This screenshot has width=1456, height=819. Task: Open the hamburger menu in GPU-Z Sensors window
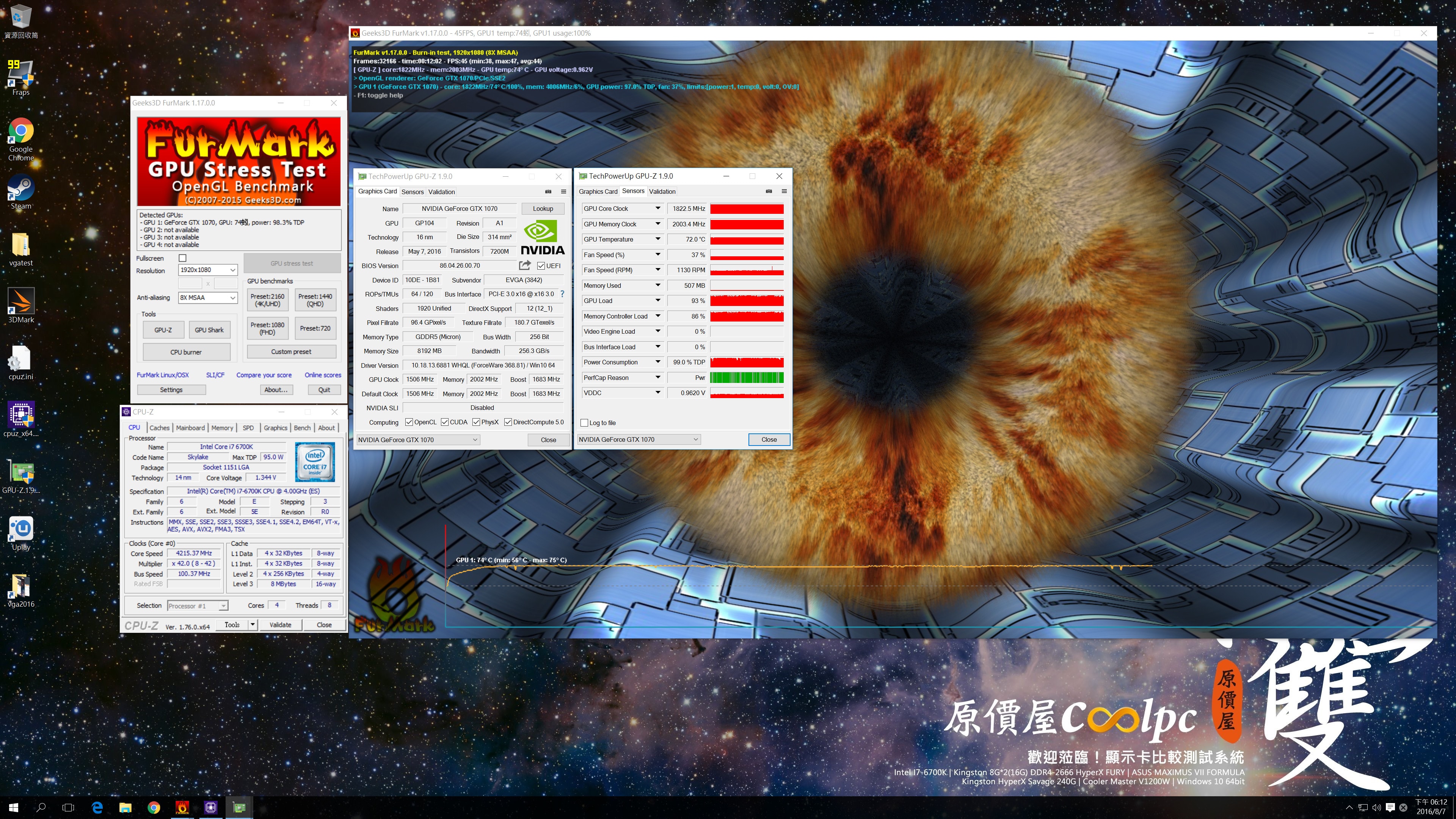coord(784,191)
